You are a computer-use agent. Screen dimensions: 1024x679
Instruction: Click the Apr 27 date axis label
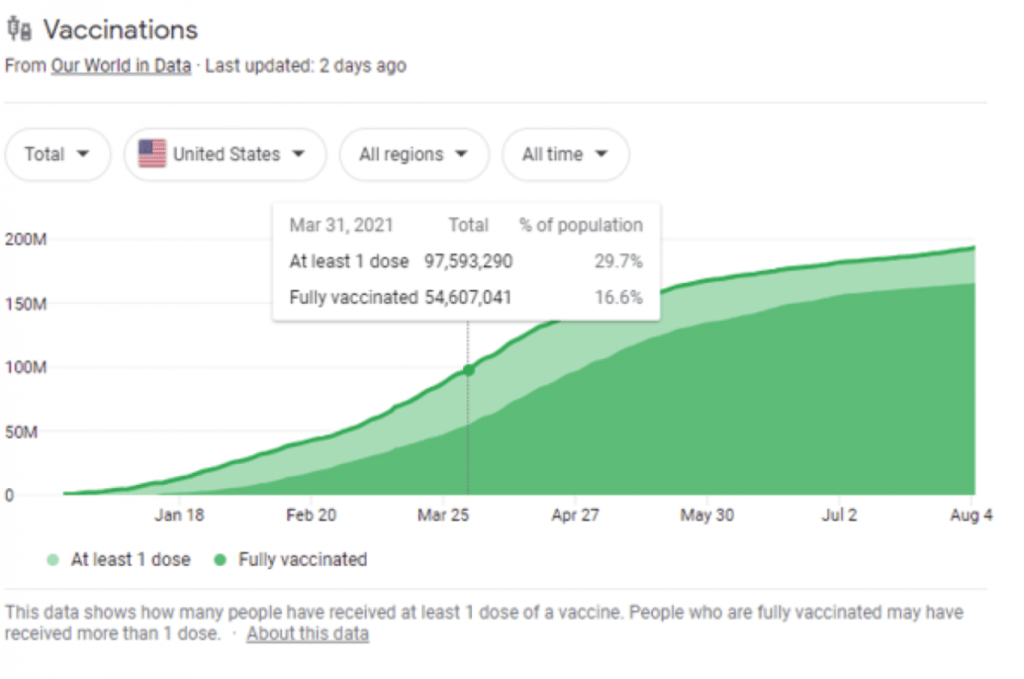[x=575, y=516]
